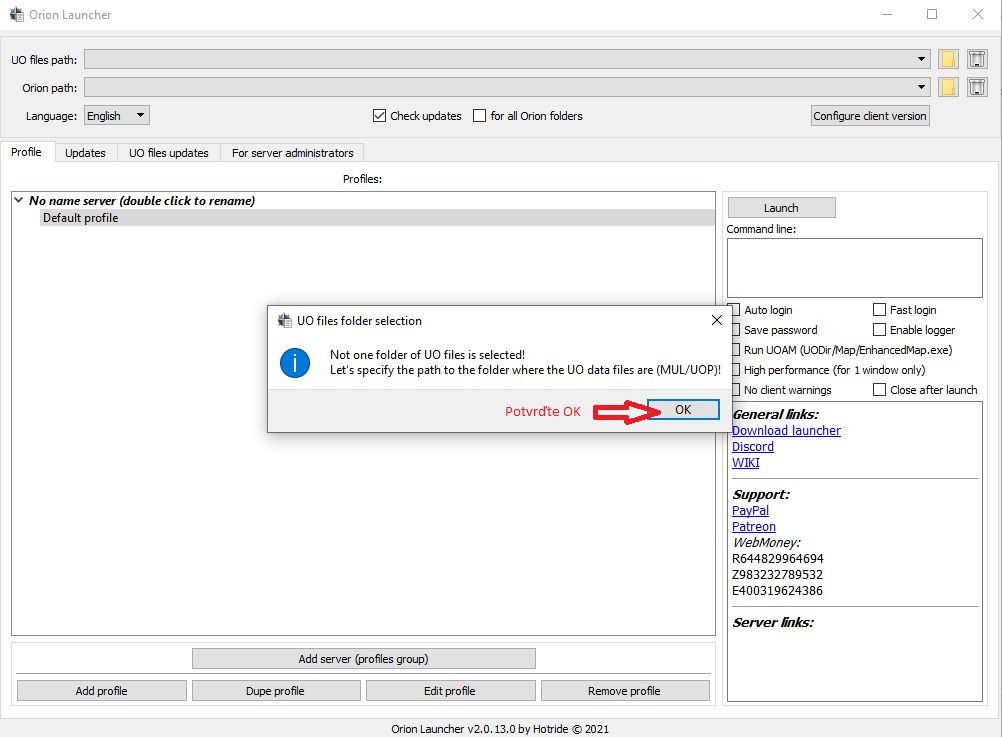
Task: Select WebMoney ID E400319624386
Action: pyautogui.click(x=777, y=591)
